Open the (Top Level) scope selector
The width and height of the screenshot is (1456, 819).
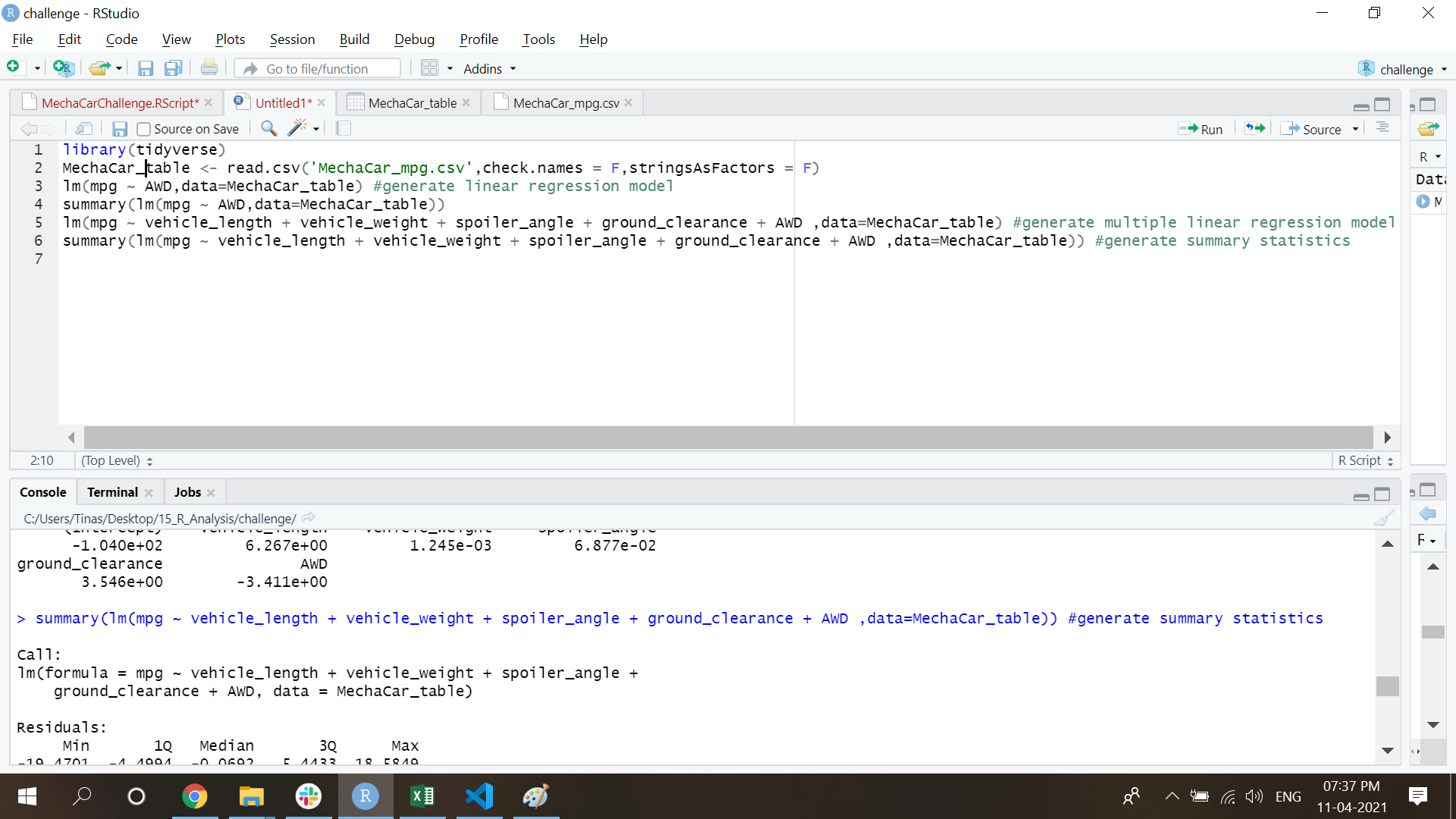(x=118, y=460)
